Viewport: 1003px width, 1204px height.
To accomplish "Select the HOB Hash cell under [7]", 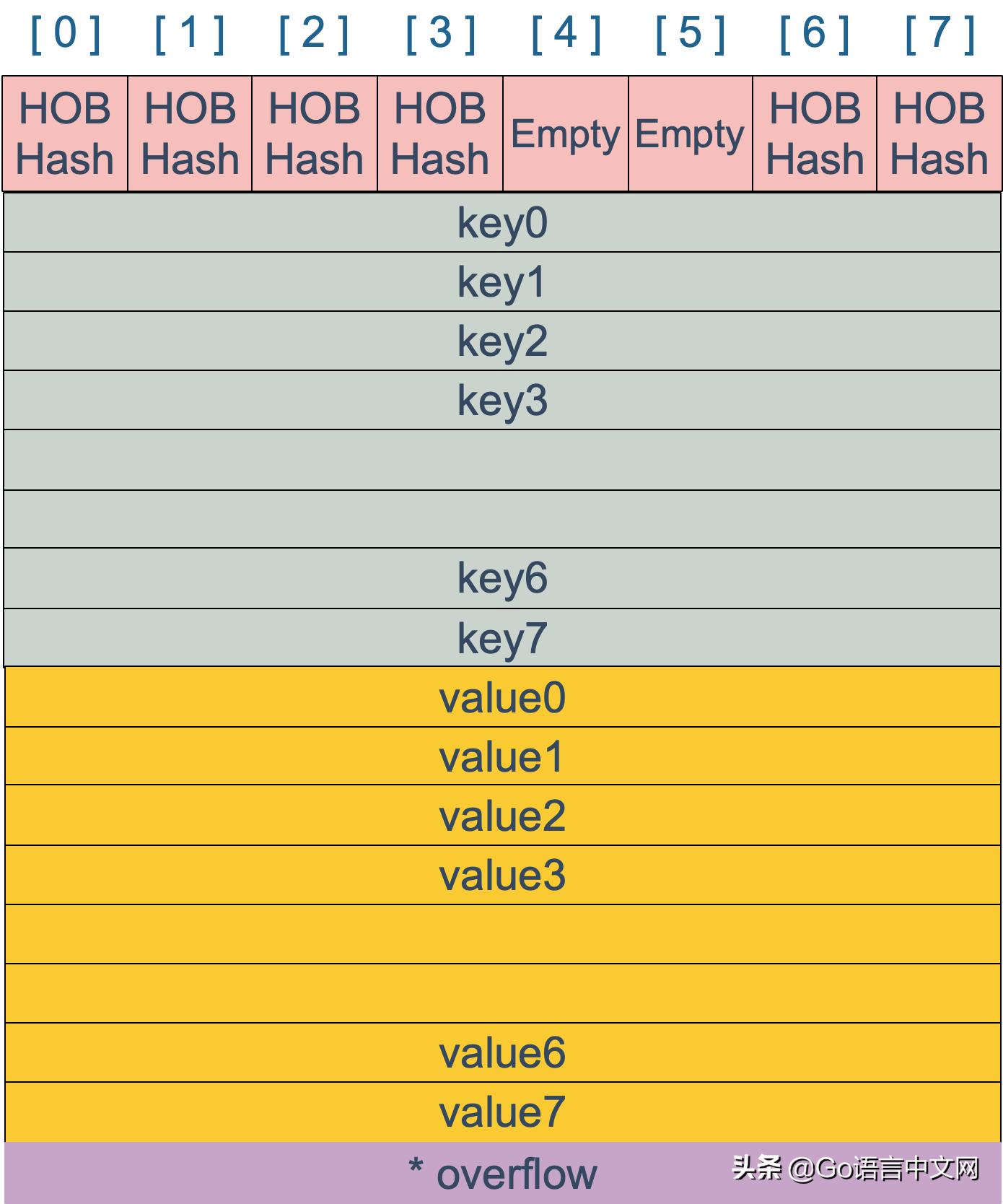I will [x=939, y=134].
